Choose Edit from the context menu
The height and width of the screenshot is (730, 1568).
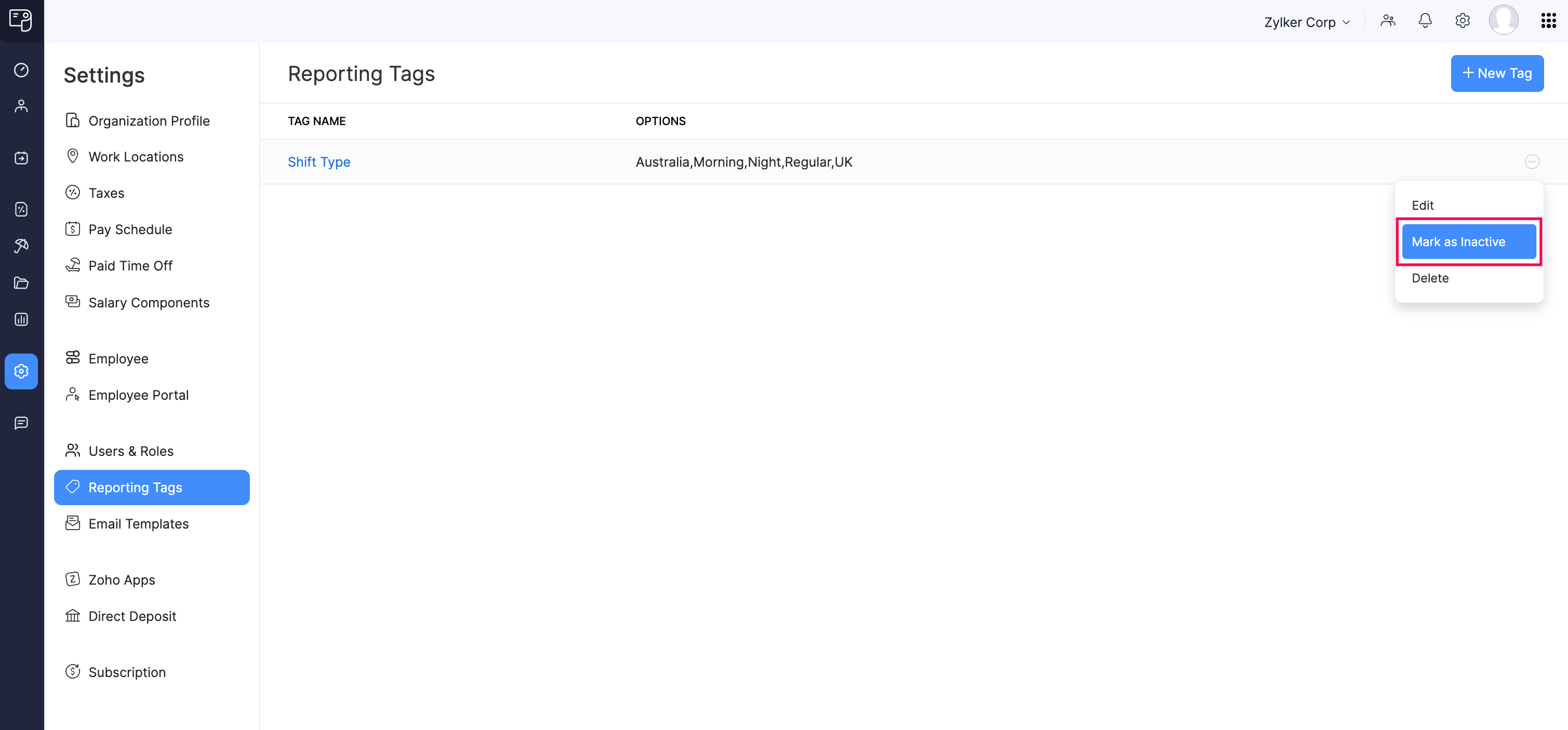pyautogui.click(x=1469, y=206)
